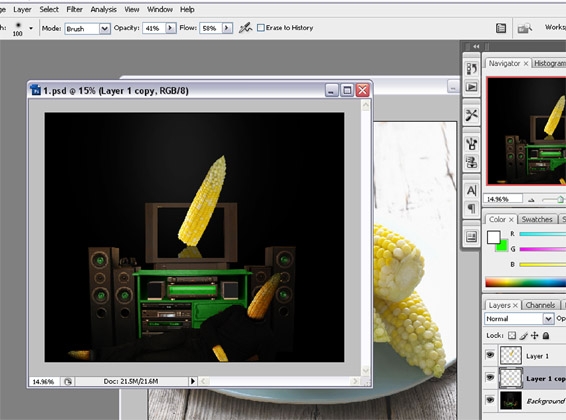Click the PS icon in 1.psd title bar
This screenshot has width=566, height=420.
(x=35, y=90)
